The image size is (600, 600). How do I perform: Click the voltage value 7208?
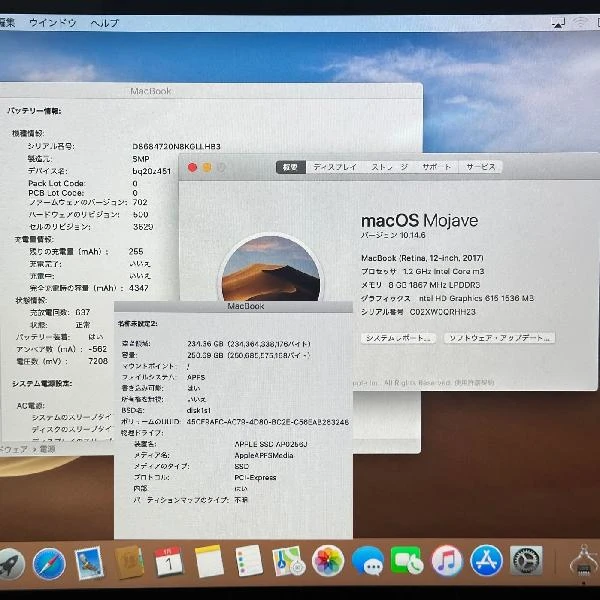(x=98, y=361)
